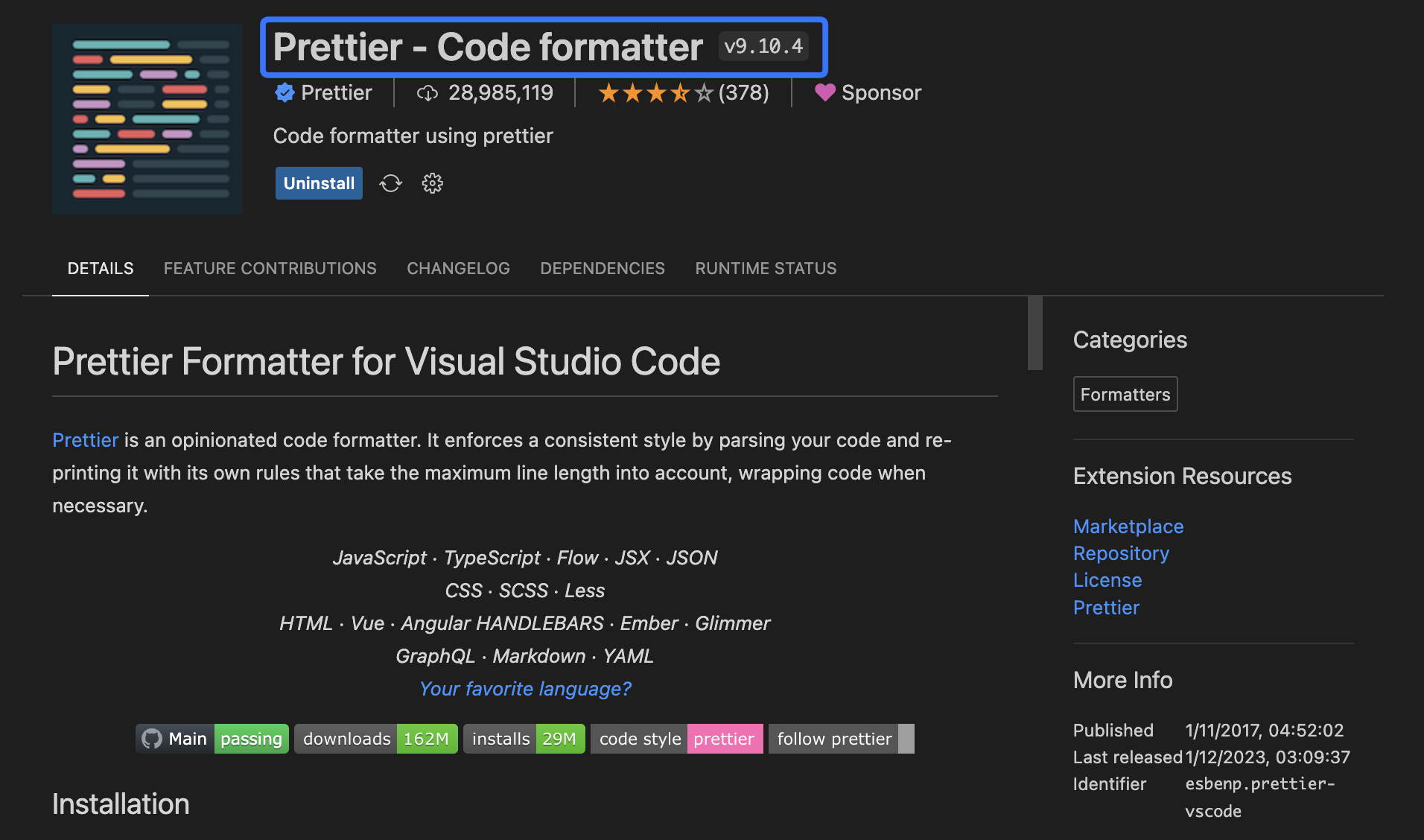Open the Repository resource link
Viewport: 1424px width, 840px height.
pos(1121,553)
